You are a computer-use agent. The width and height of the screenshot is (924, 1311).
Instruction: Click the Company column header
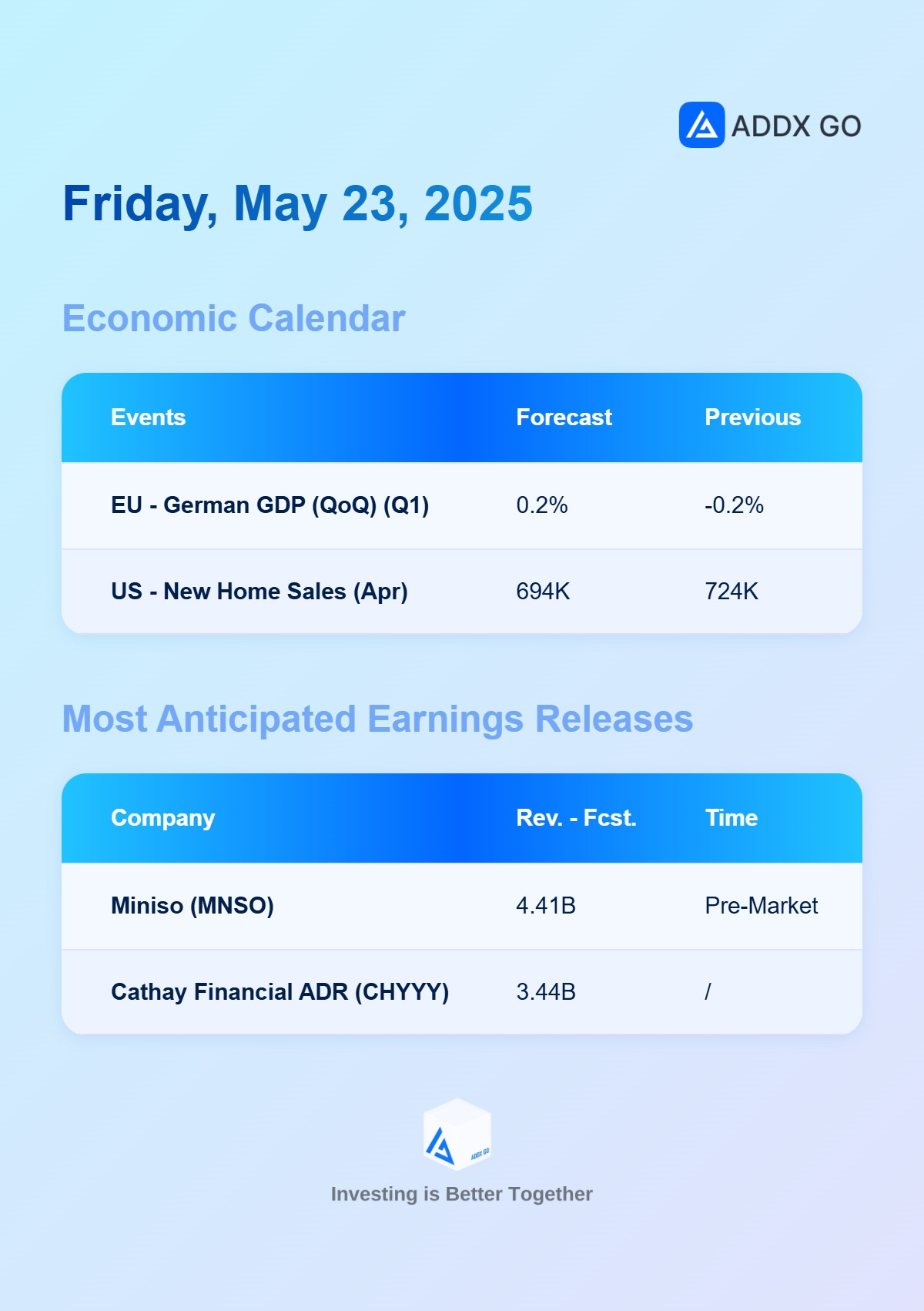pos(163,818)
